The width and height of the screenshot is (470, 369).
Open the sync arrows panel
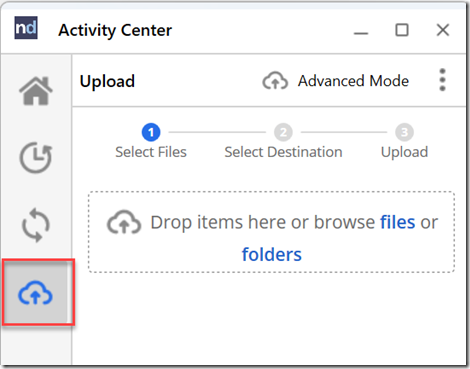point(36,225)
